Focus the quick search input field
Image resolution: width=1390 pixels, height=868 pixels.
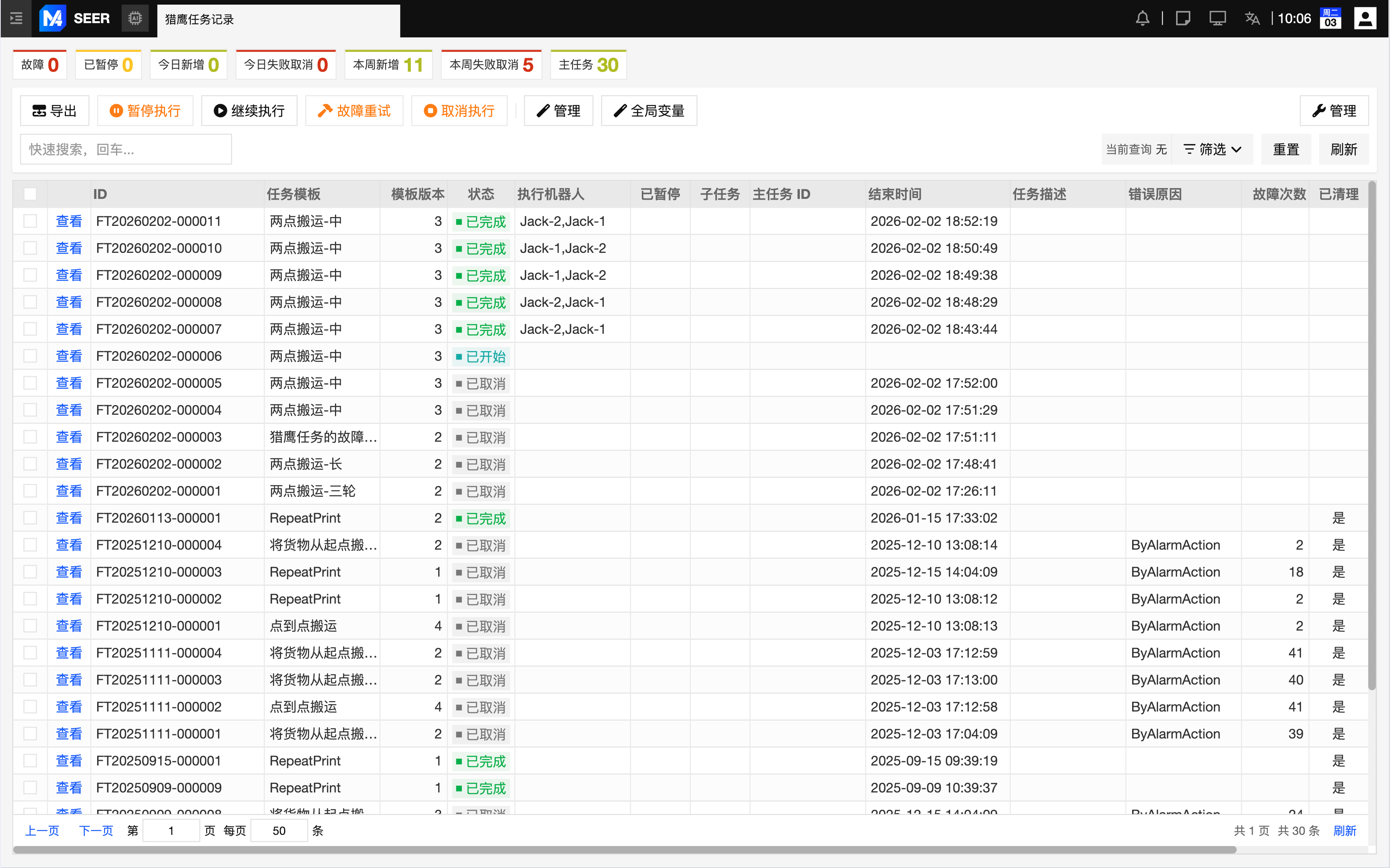tap(126, 149)
